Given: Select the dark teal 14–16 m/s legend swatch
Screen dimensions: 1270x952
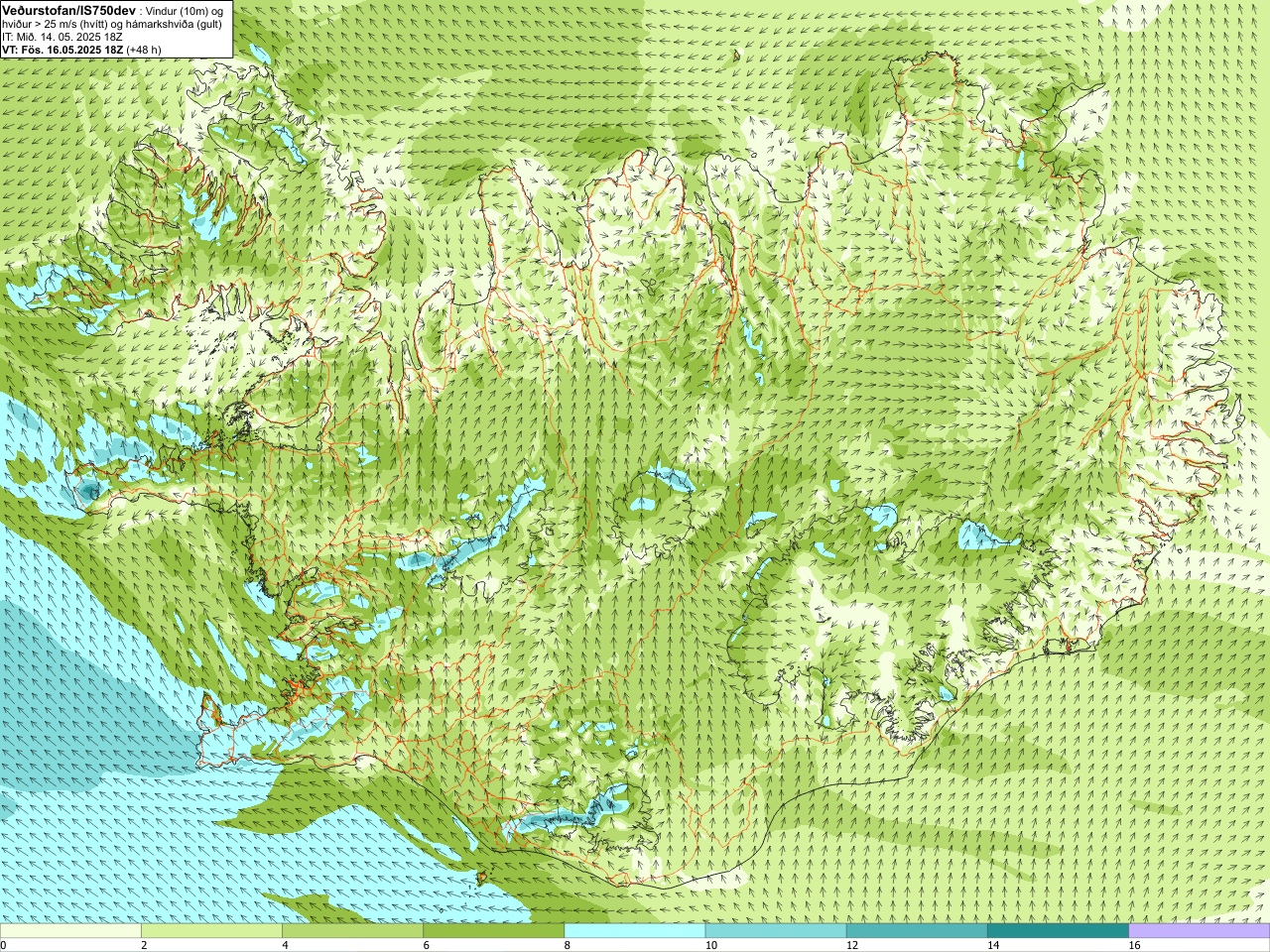Looking at the screenshot, I should click(1058, 931).
